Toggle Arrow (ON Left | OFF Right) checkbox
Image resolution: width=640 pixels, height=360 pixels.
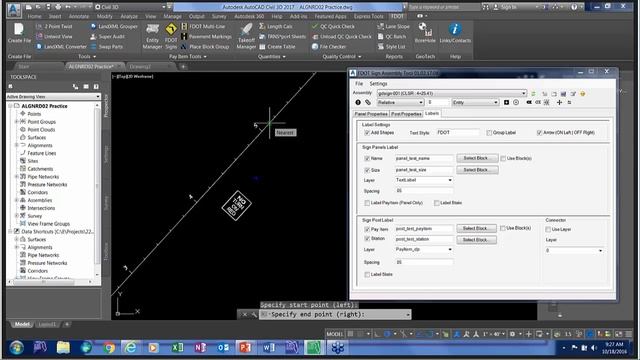pos(539,133)
